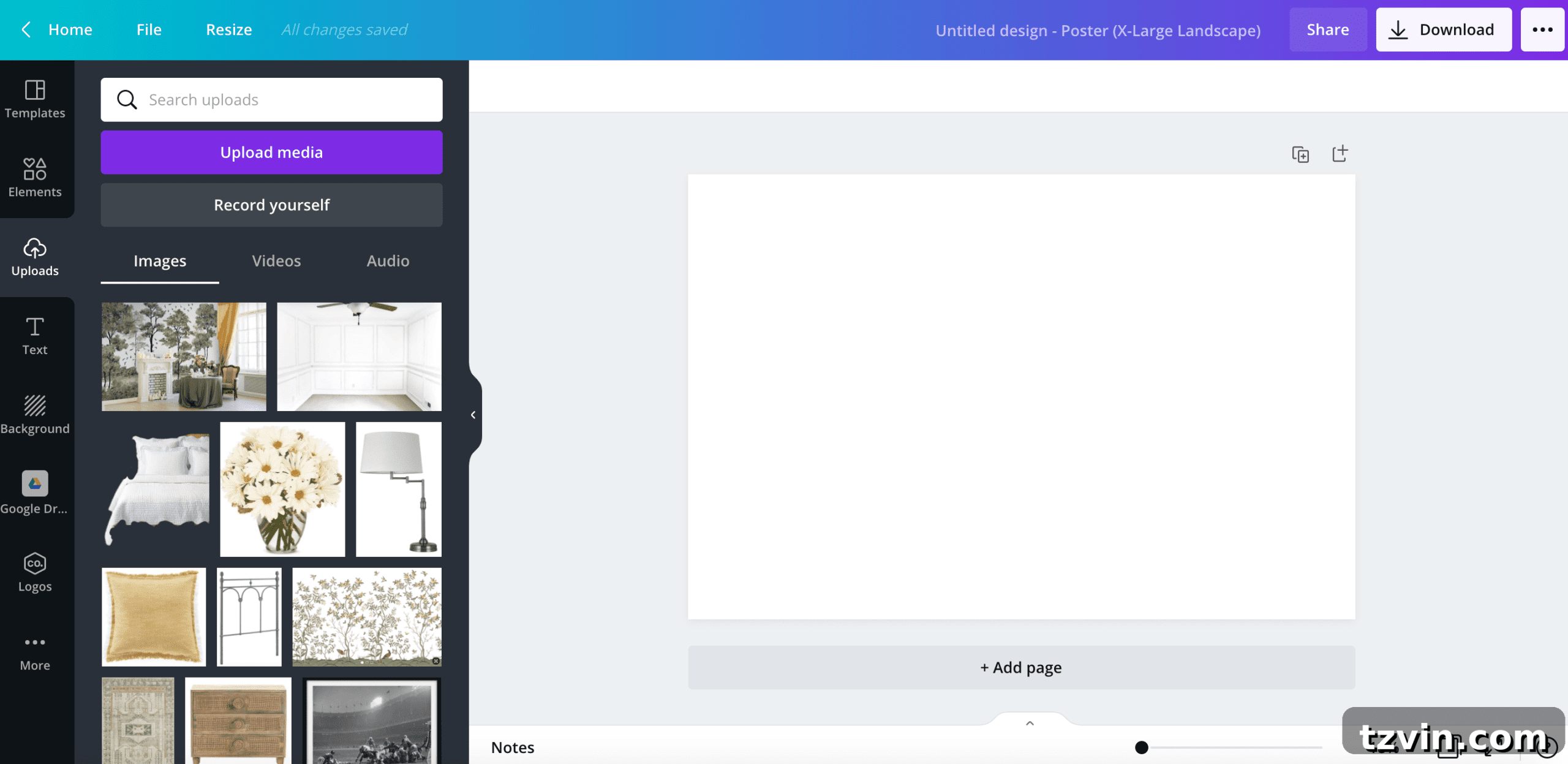Select the forest mural room image thumbnail
This screenshot has width=1568, height=764.
coord(184,357)
